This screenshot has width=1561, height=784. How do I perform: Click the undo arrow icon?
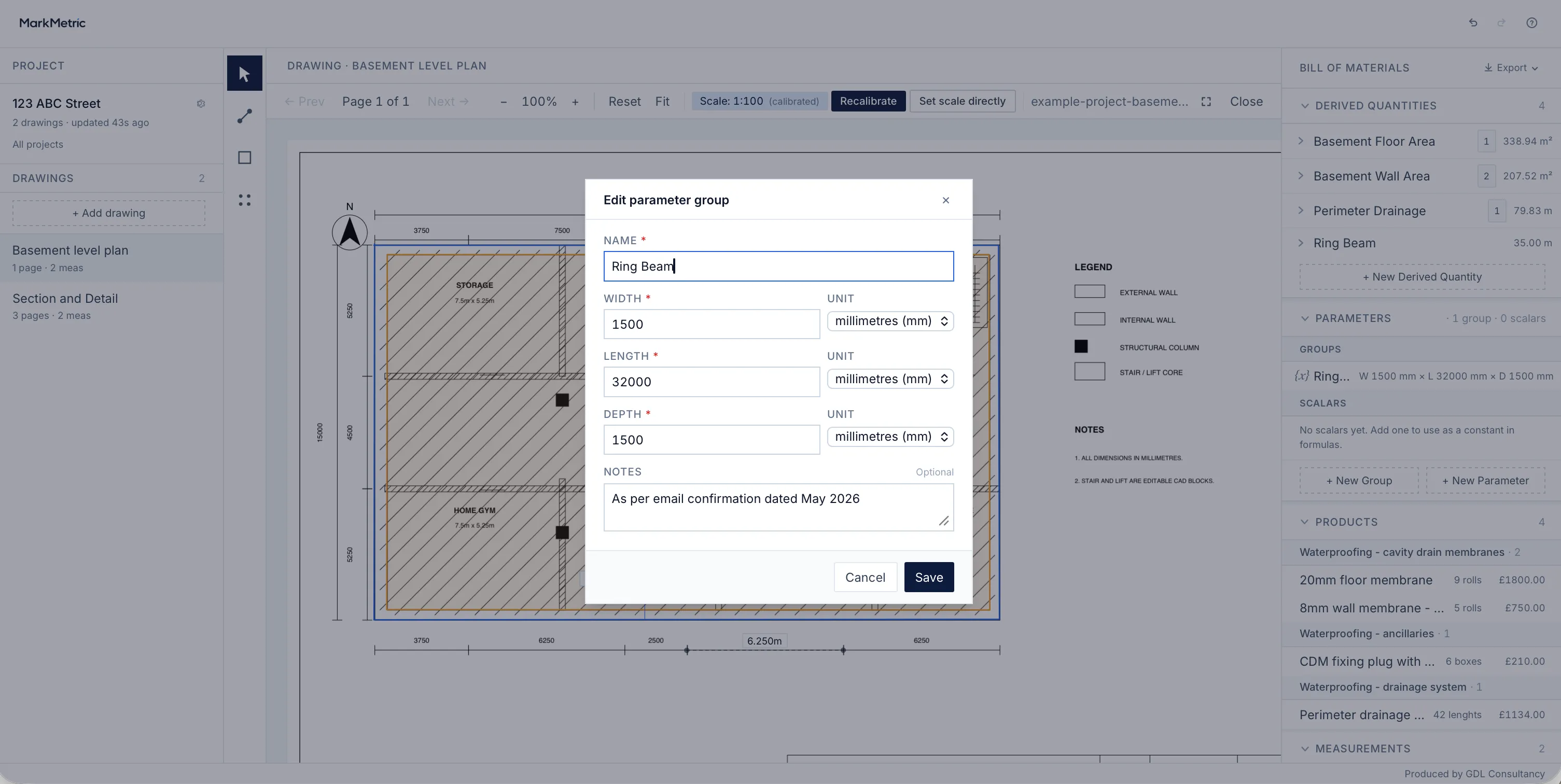coord(1472,23)
